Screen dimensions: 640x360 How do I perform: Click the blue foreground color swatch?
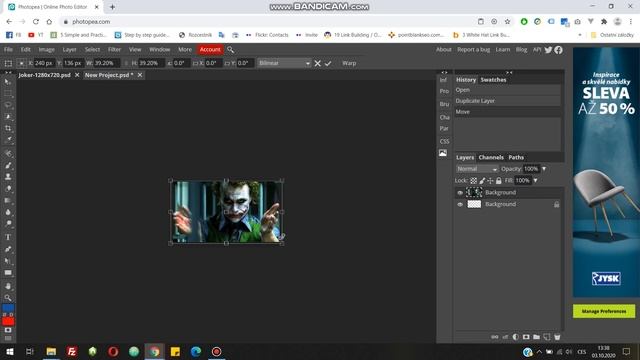click(x=8, y=308)
